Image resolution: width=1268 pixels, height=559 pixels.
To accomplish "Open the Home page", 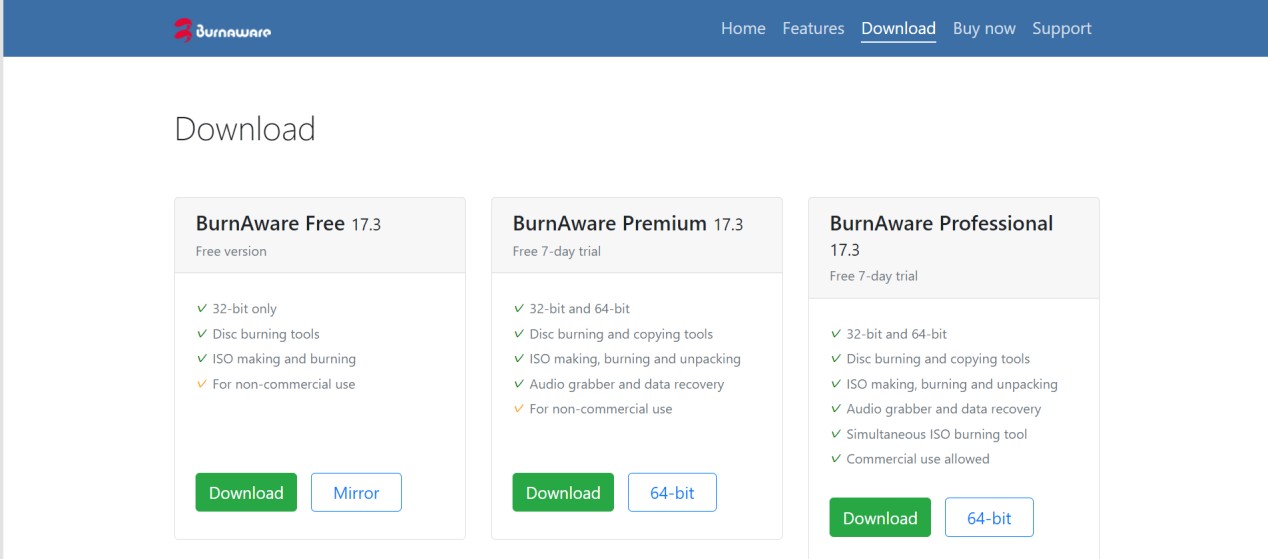I will [743, 28].
